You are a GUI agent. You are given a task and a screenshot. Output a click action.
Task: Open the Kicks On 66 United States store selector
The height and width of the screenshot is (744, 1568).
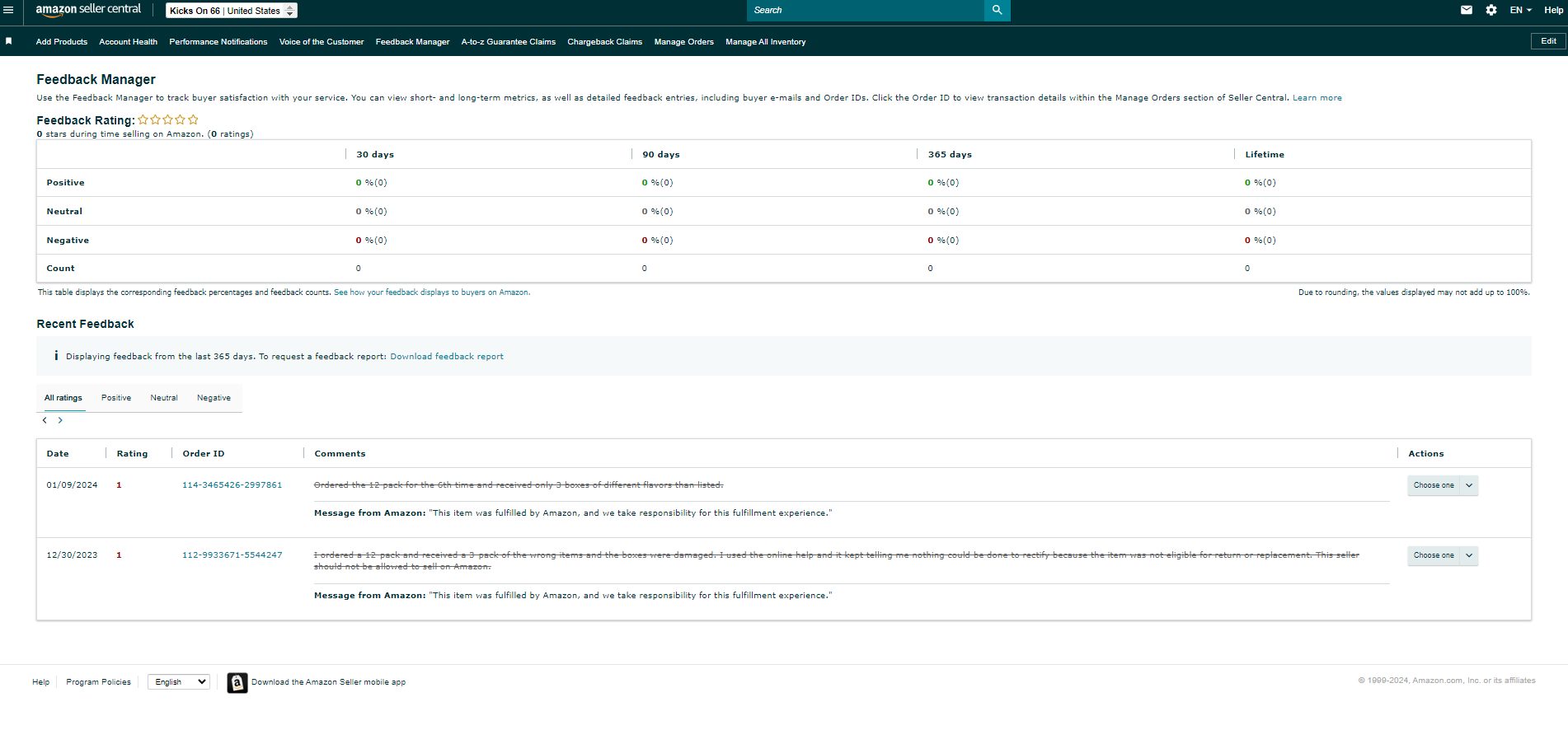click(x=232, y=11)
